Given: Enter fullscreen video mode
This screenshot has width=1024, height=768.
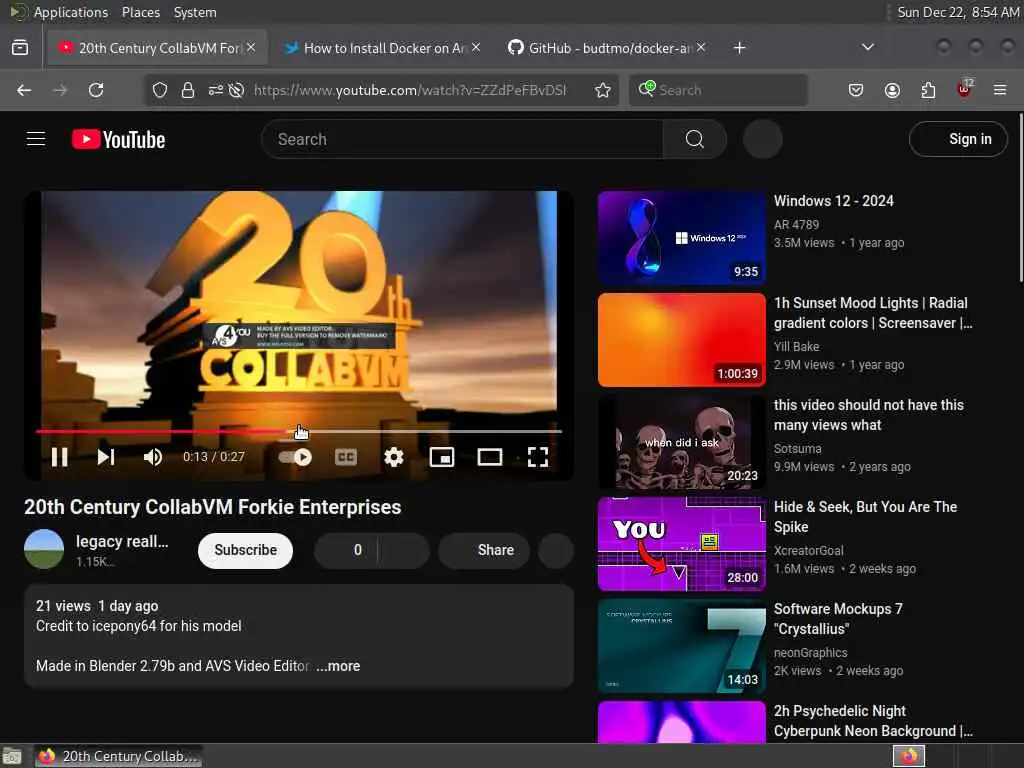Looking at the screenshot, I should [x=537, y=457].
